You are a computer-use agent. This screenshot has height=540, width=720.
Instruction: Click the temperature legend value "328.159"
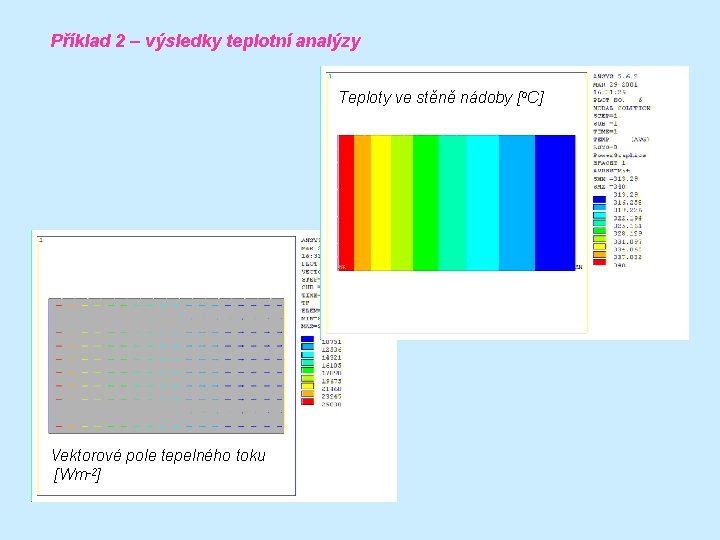pos(627,234)
